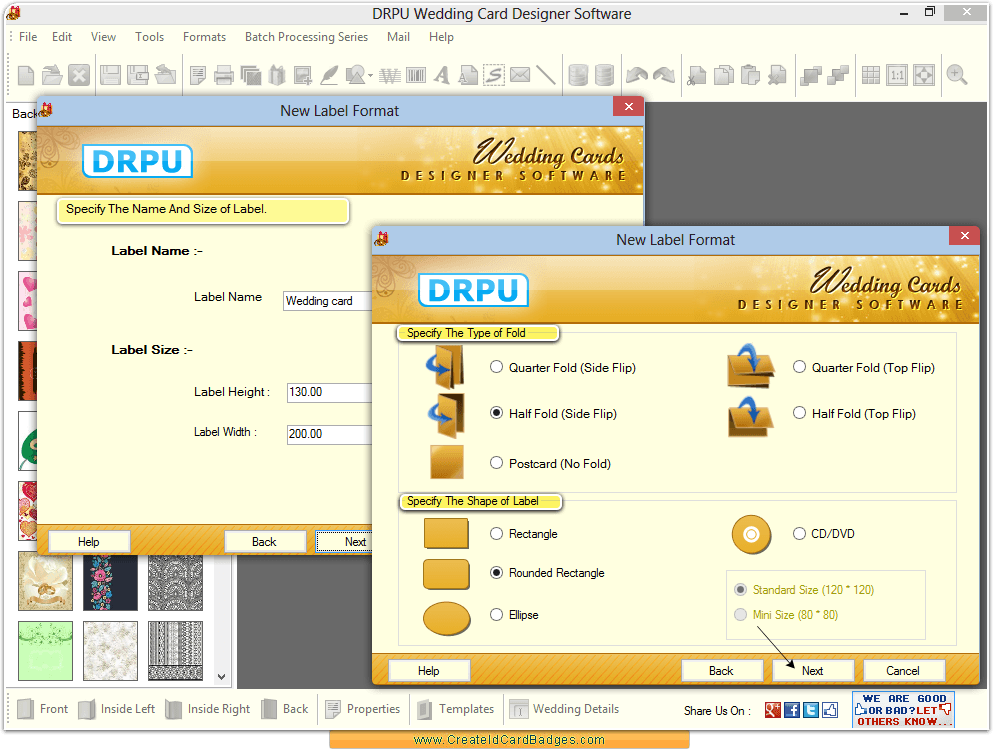Viewport: 993px width, 750px height.
Task: Click the Undo arrow toolbar icon
Action: [x=636, y=75]
